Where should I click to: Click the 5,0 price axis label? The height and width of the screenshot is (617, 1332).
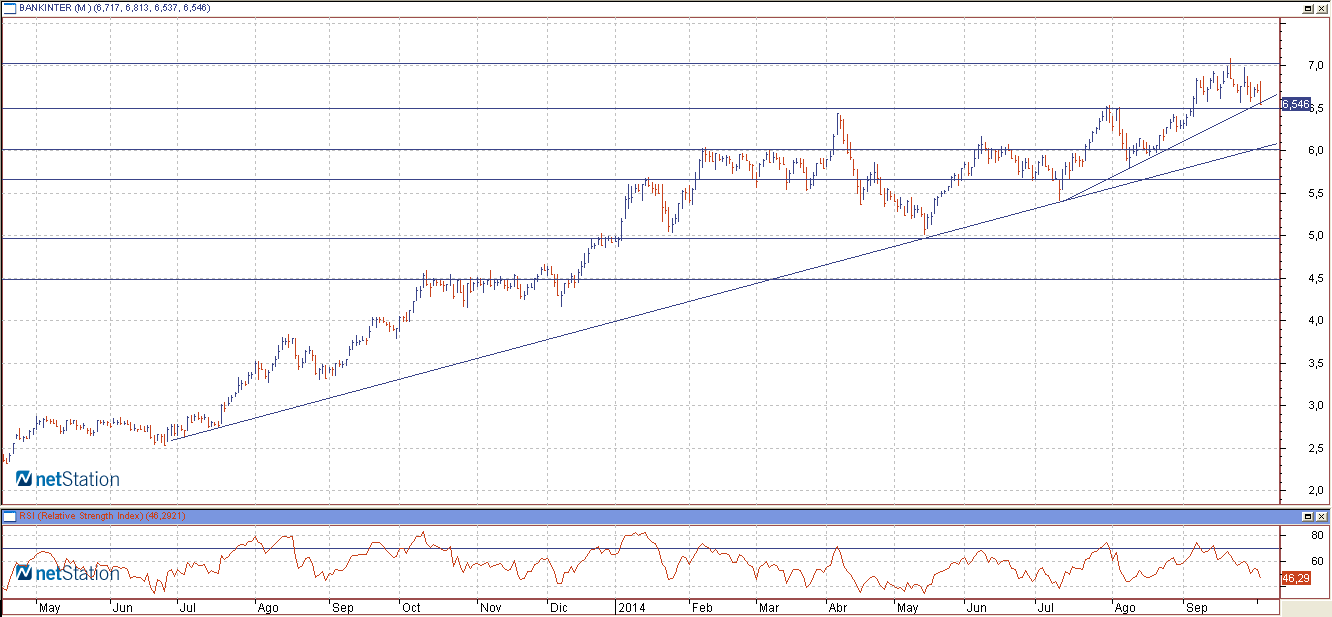coord(1315,236)
